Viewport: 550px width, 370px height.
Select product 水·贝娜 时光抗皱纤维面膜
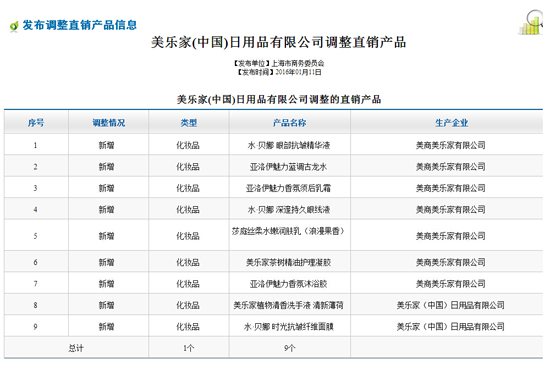(289, 327)
